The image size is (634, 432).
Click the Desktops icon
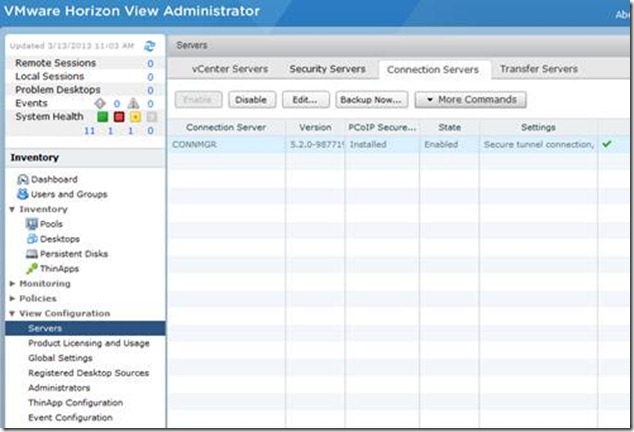[x=32, y=239]
